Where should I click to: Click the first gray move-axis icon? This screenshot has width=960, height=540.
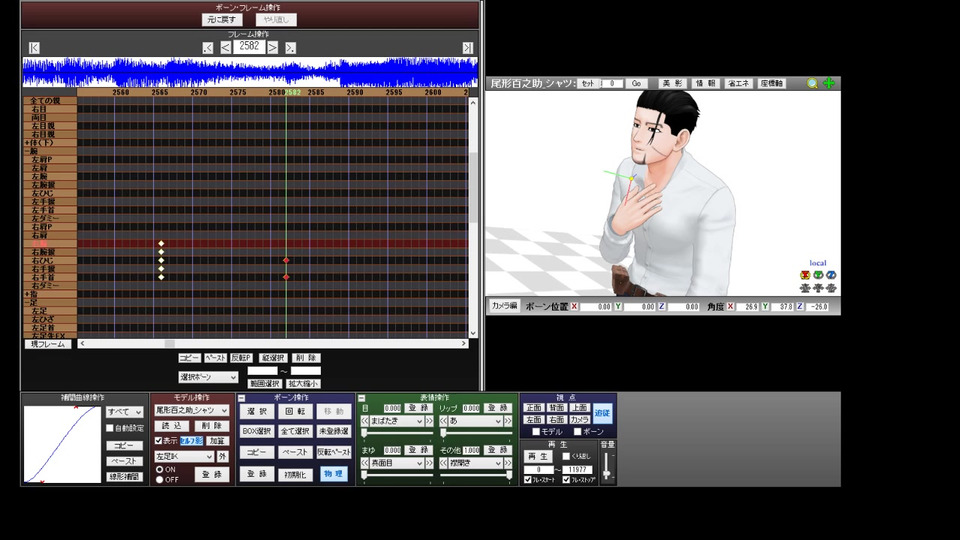point(805,288)
